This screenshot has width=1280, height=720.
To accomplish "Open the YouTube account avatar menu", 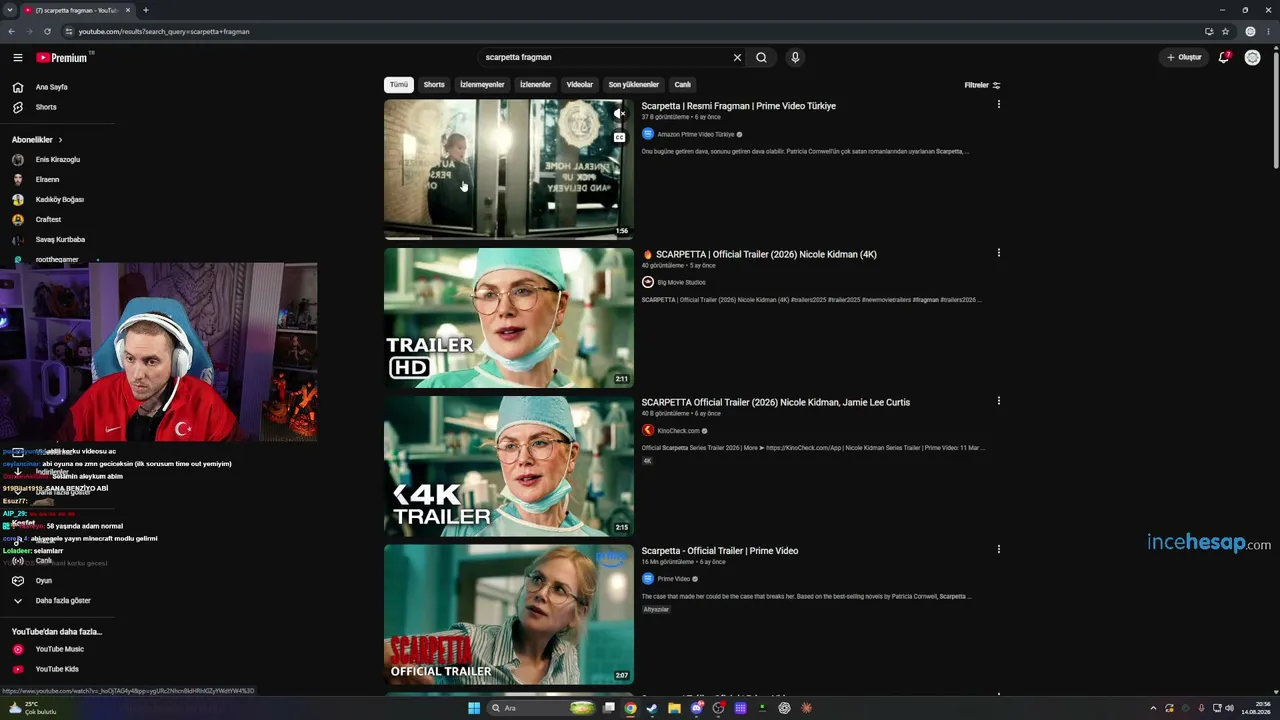I will 1252,58.
